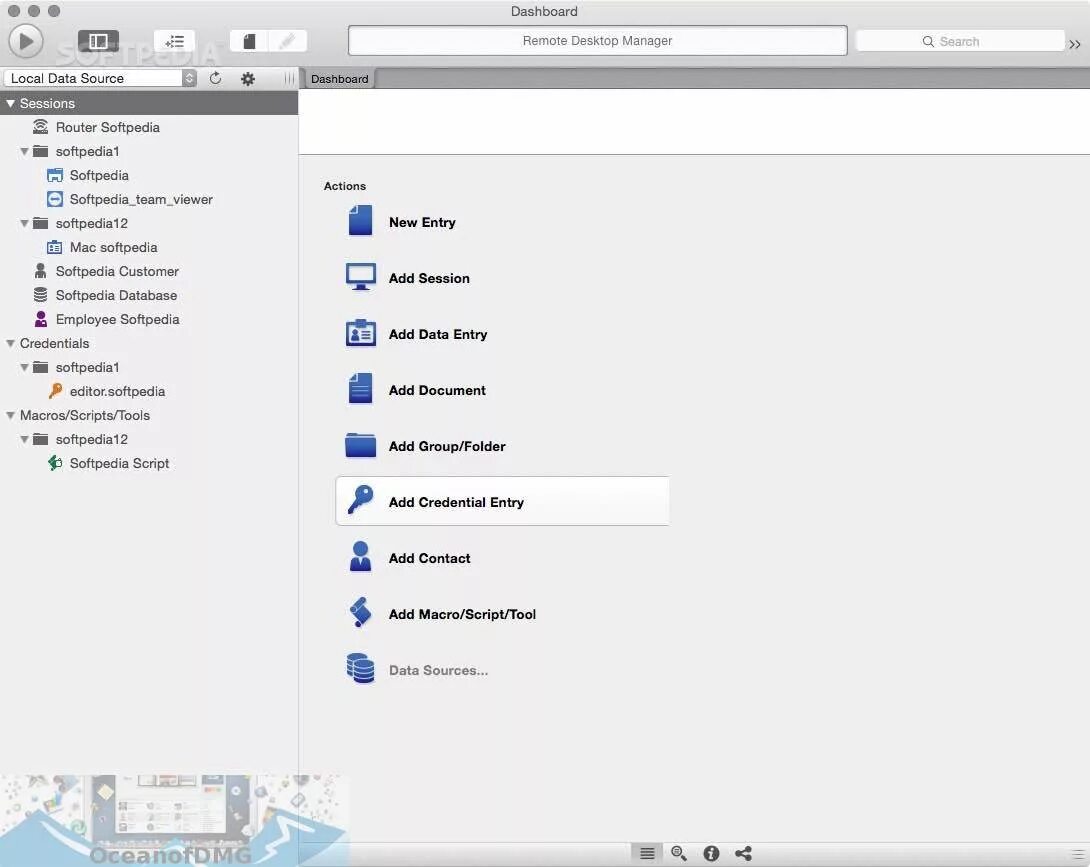Click Add Group/Folder label
The height and width of the screenshot is (867, 1090).
447,446
